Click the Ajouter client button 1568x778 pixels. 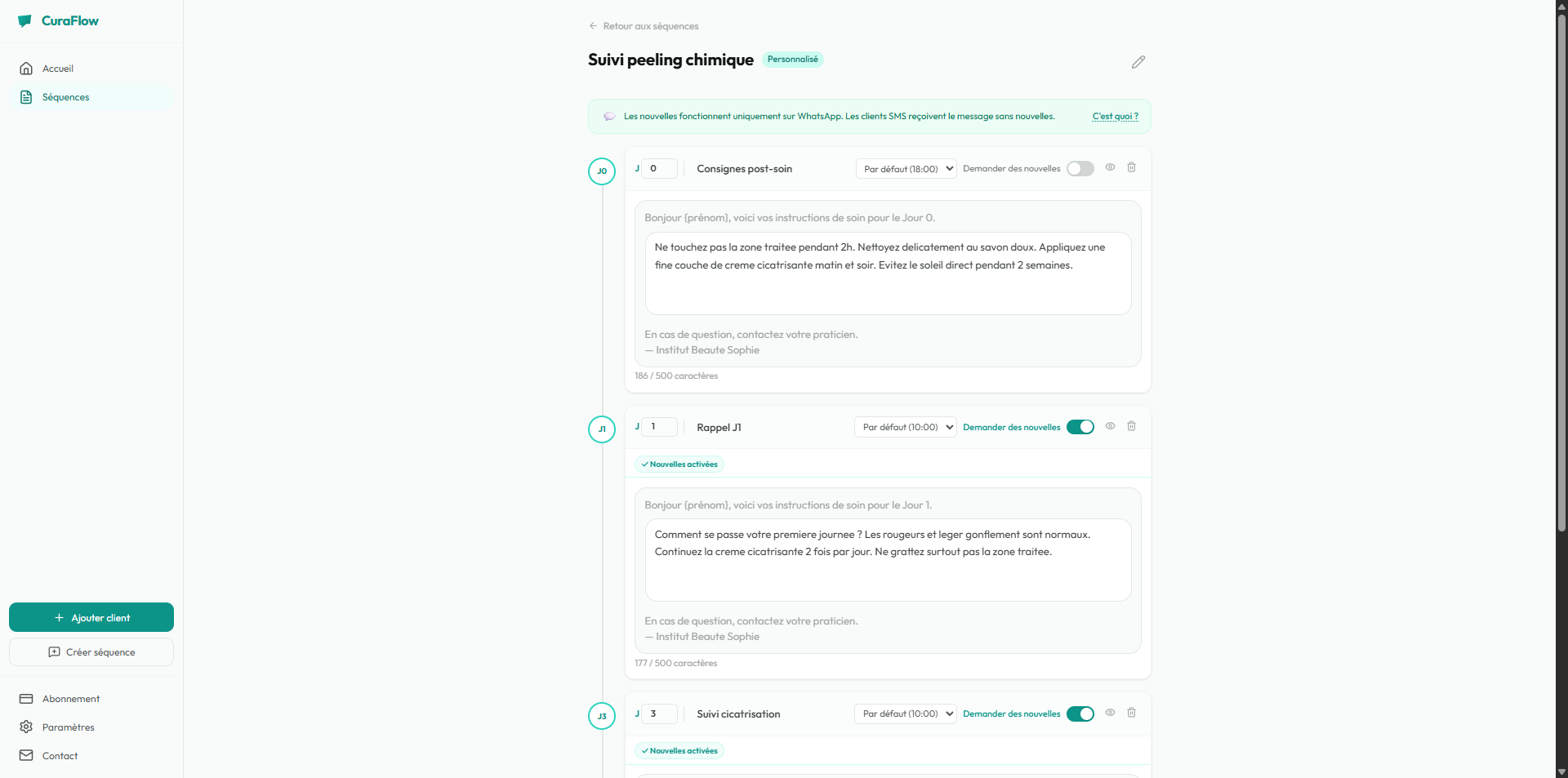(91, 618)
